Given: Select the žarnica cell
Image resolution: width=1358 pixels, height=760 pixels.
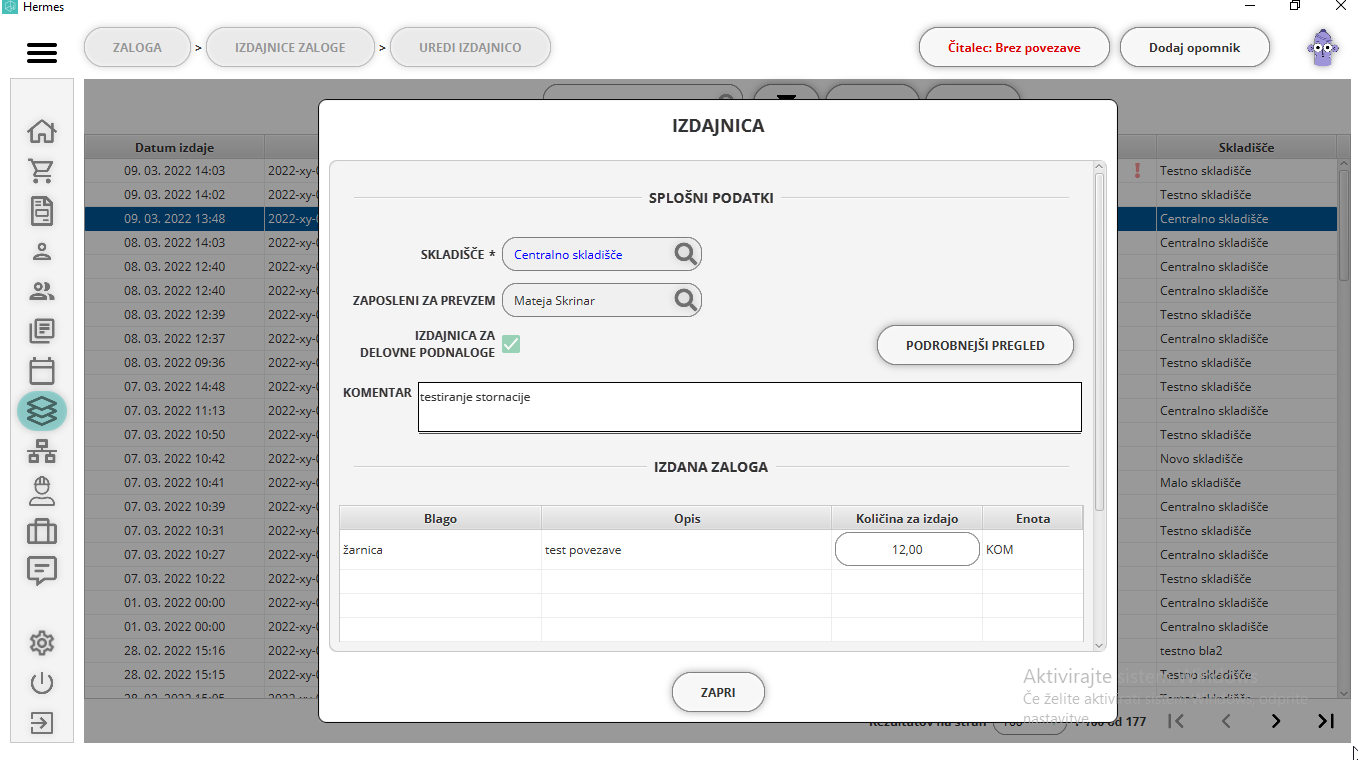Looking at the screenshot, I should pyautogui.click(x=440, y=549).
